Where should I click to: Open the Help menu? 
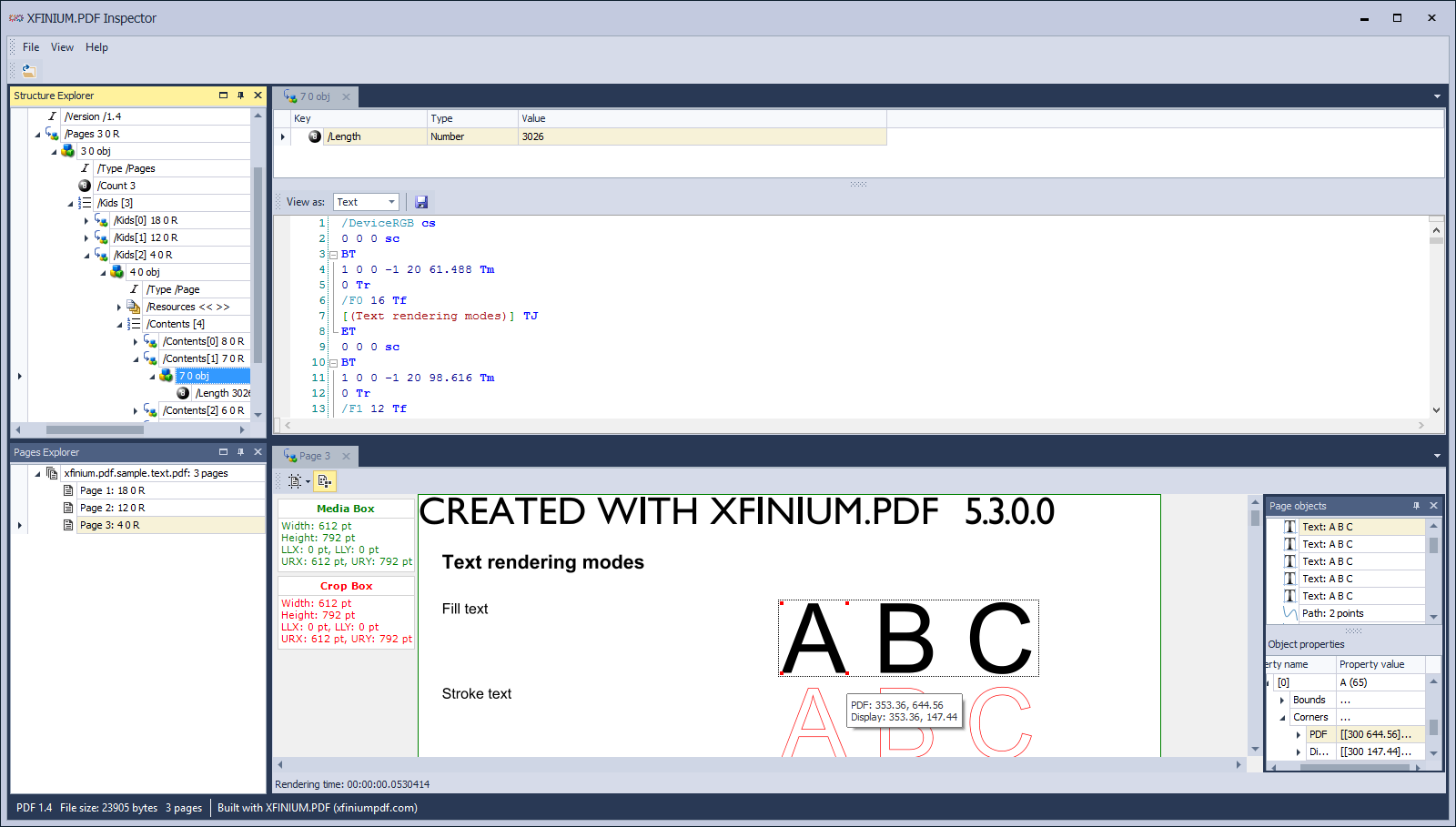96,47
